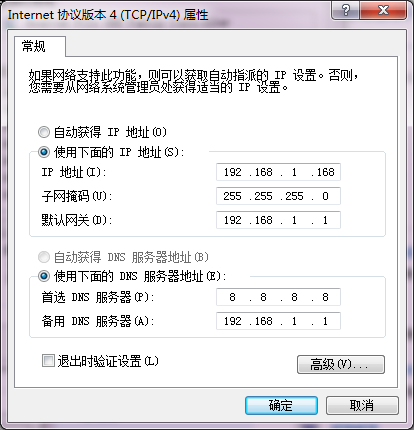Confirm with the 确定 button

click(x=281, y=405)
